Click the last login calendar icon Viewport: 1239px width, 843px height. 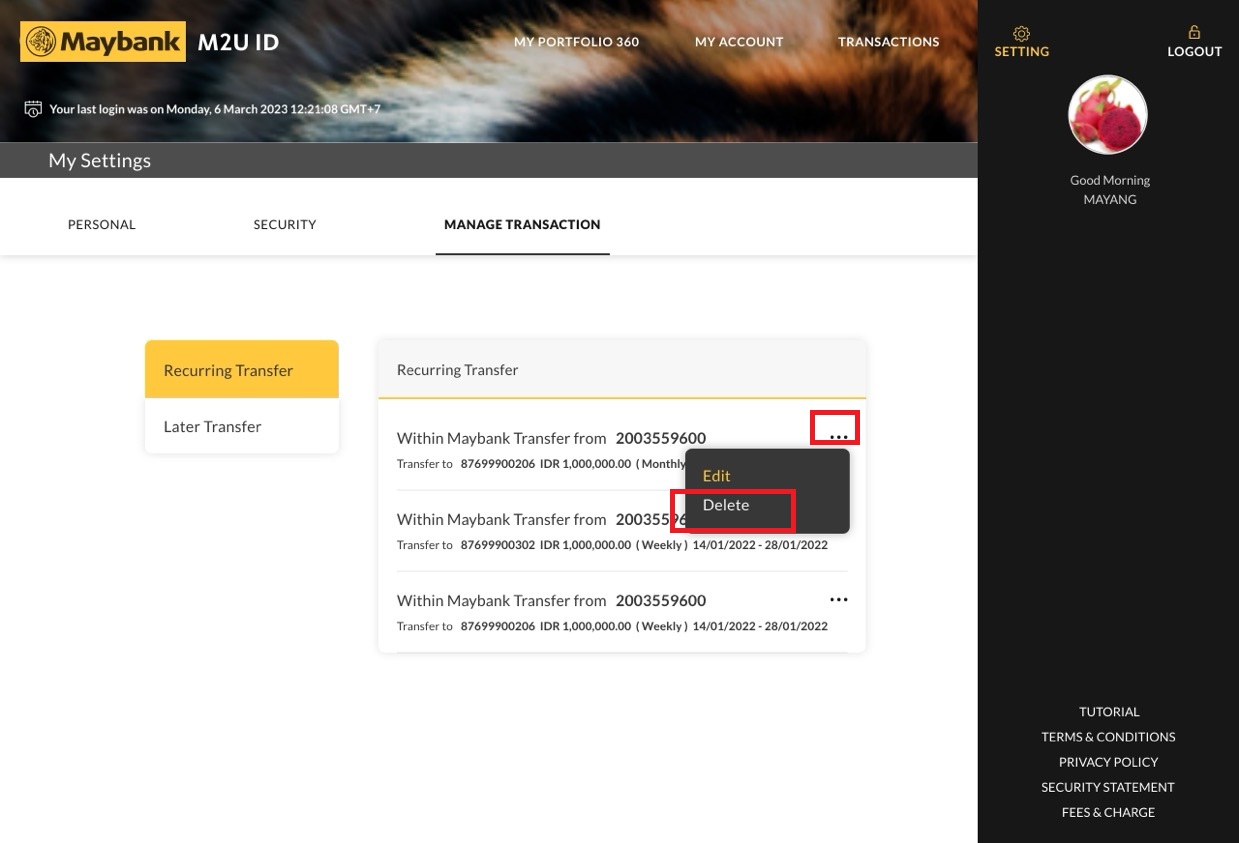(x=33, y=109)
